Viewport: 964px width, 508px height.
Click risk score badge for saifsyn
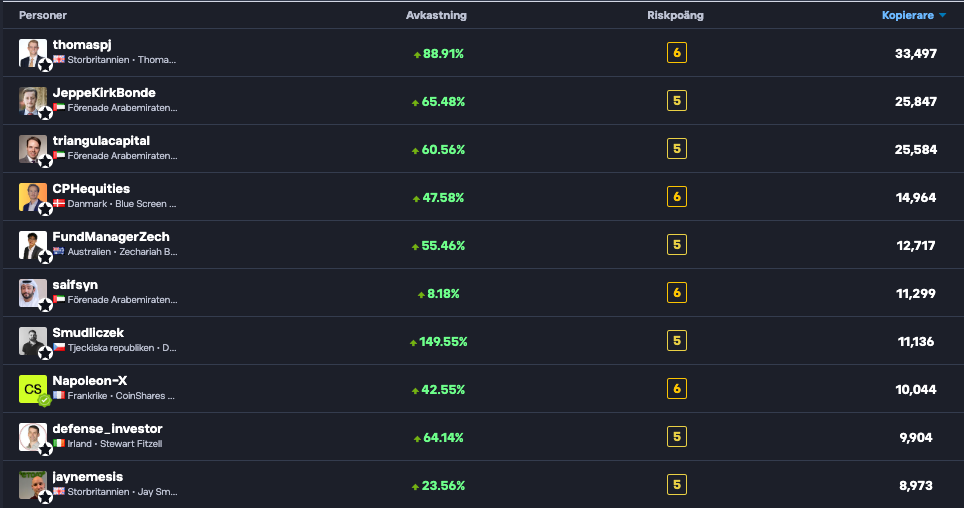(677, 293)
